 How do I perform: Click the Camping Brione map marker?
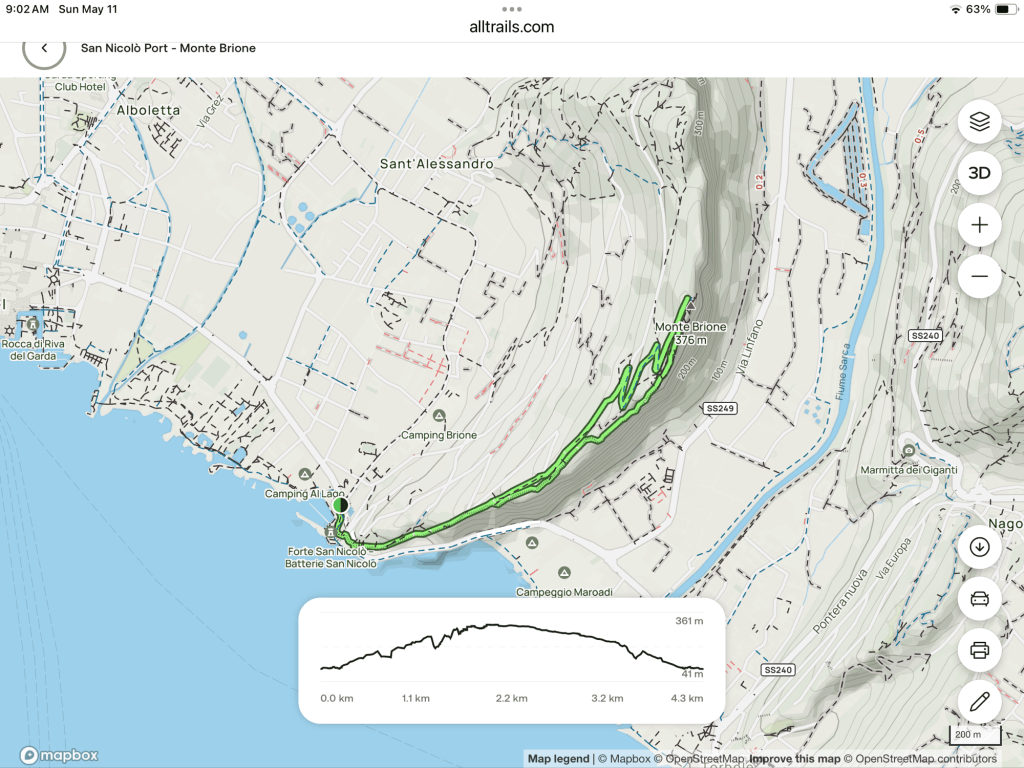click(x=439, y=415)
